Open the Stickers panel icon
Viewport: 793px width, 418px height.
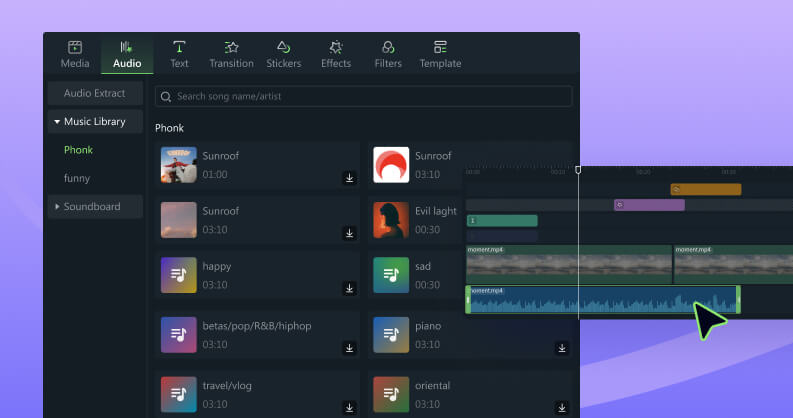(x=283, y=47)
